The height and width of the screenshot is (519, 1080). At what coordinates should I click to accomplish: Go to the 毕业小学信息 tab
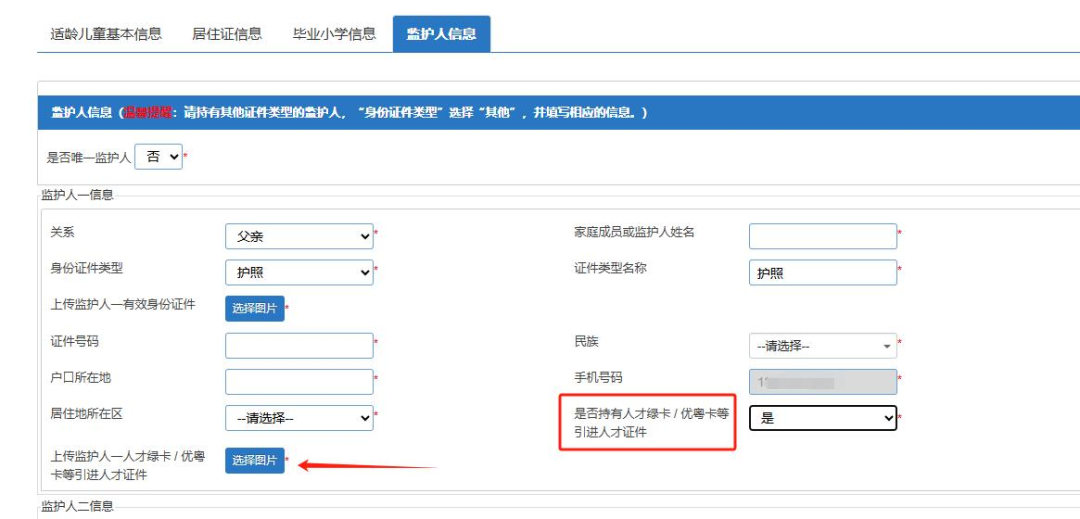(x=335, y=34)
